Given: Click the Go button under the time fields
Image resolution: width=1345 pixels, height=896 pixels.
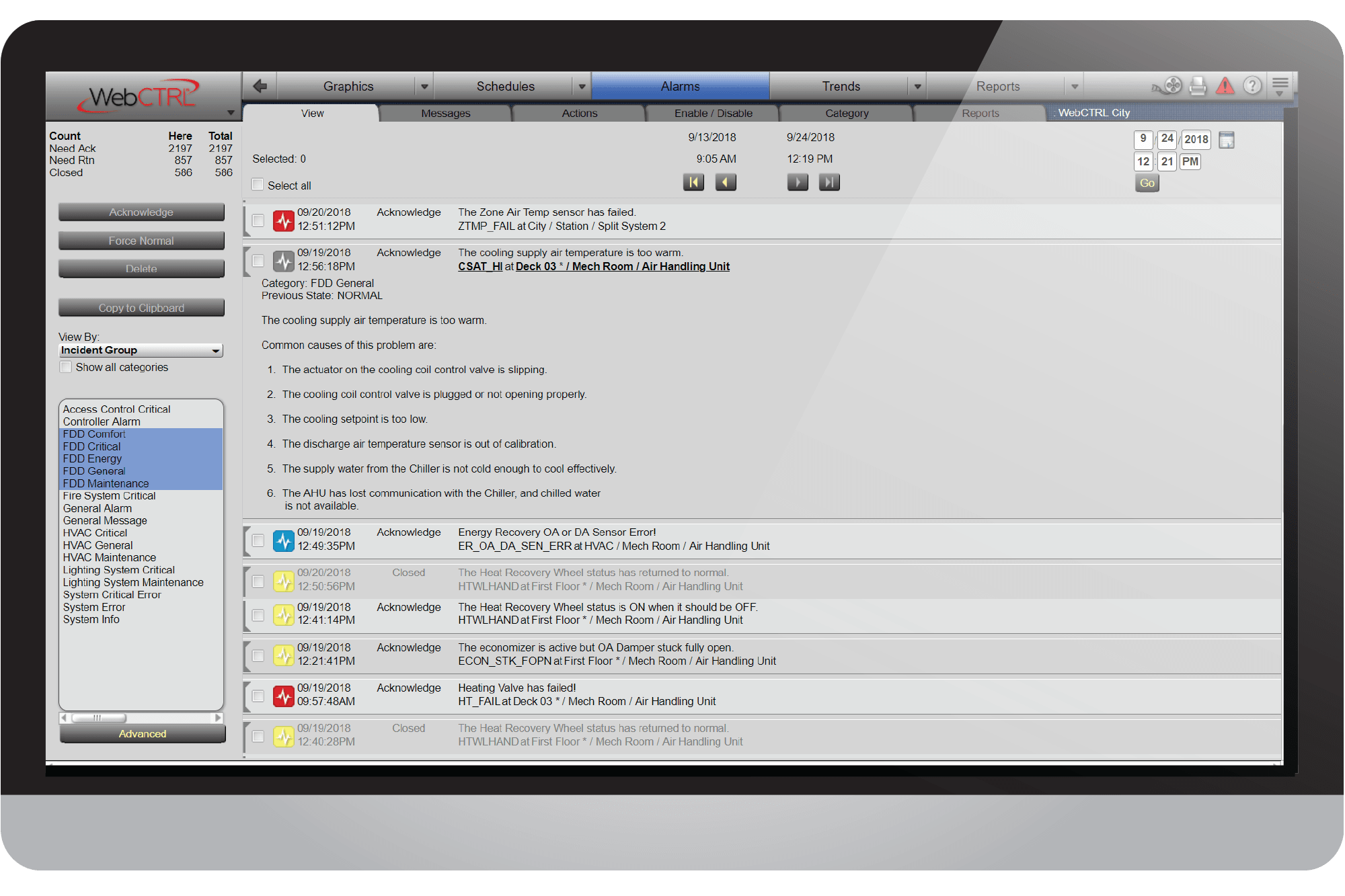Looking at the screenshot, I should coord(1147,183).
